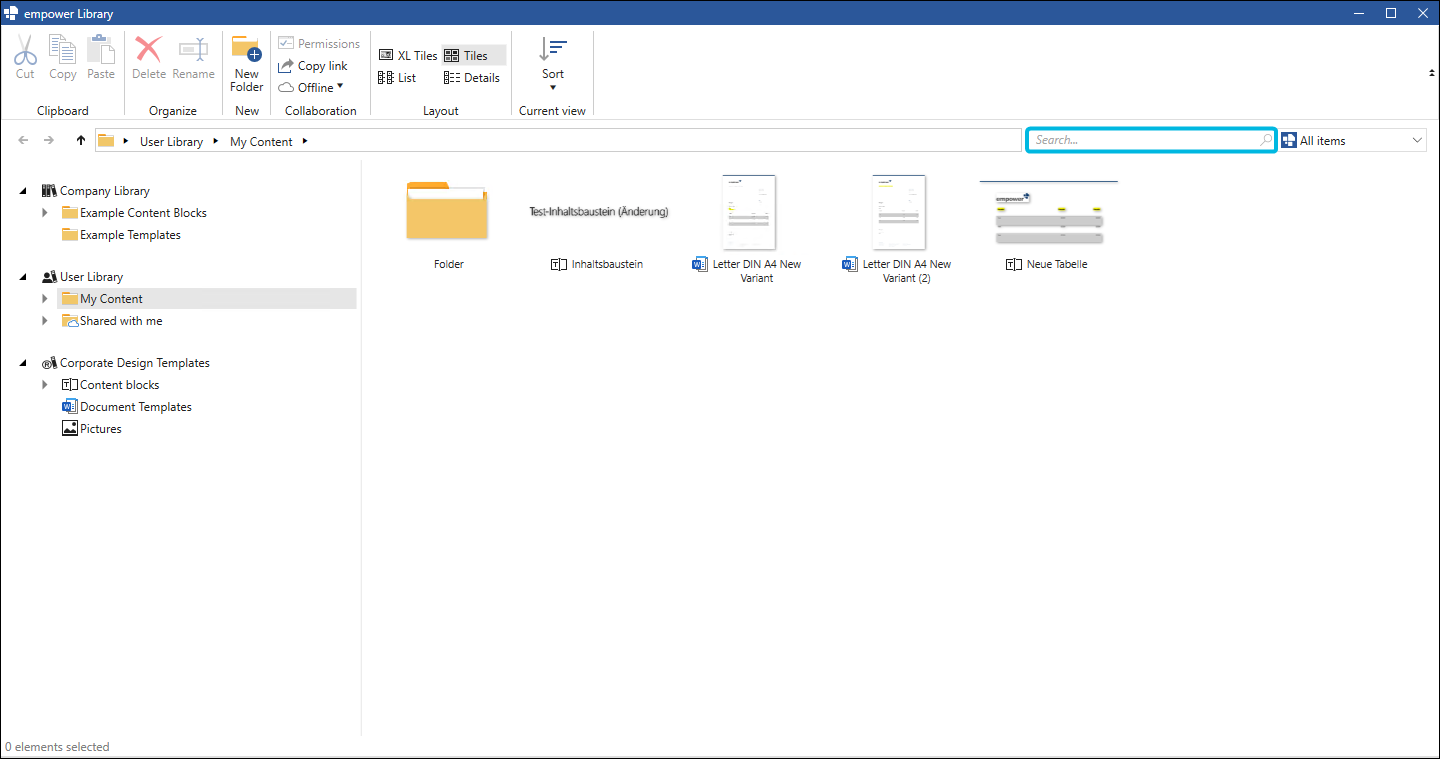Screen dimensions: 1440x759
Task: Open breadcrumb arrow after My Content
Action: (x=305, y=141)
